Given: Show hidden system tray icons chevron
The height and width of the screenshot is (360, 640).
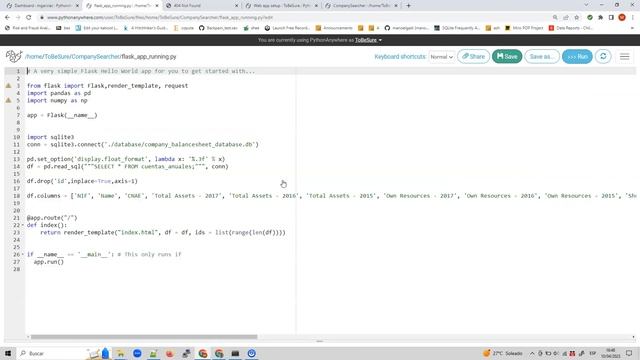Looking at the screenshot, I should click(x=532, y=353).
